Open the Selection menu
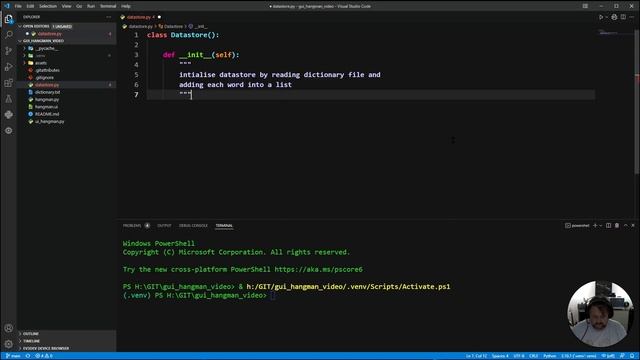The image size is (640, 360). coord(48,6)
